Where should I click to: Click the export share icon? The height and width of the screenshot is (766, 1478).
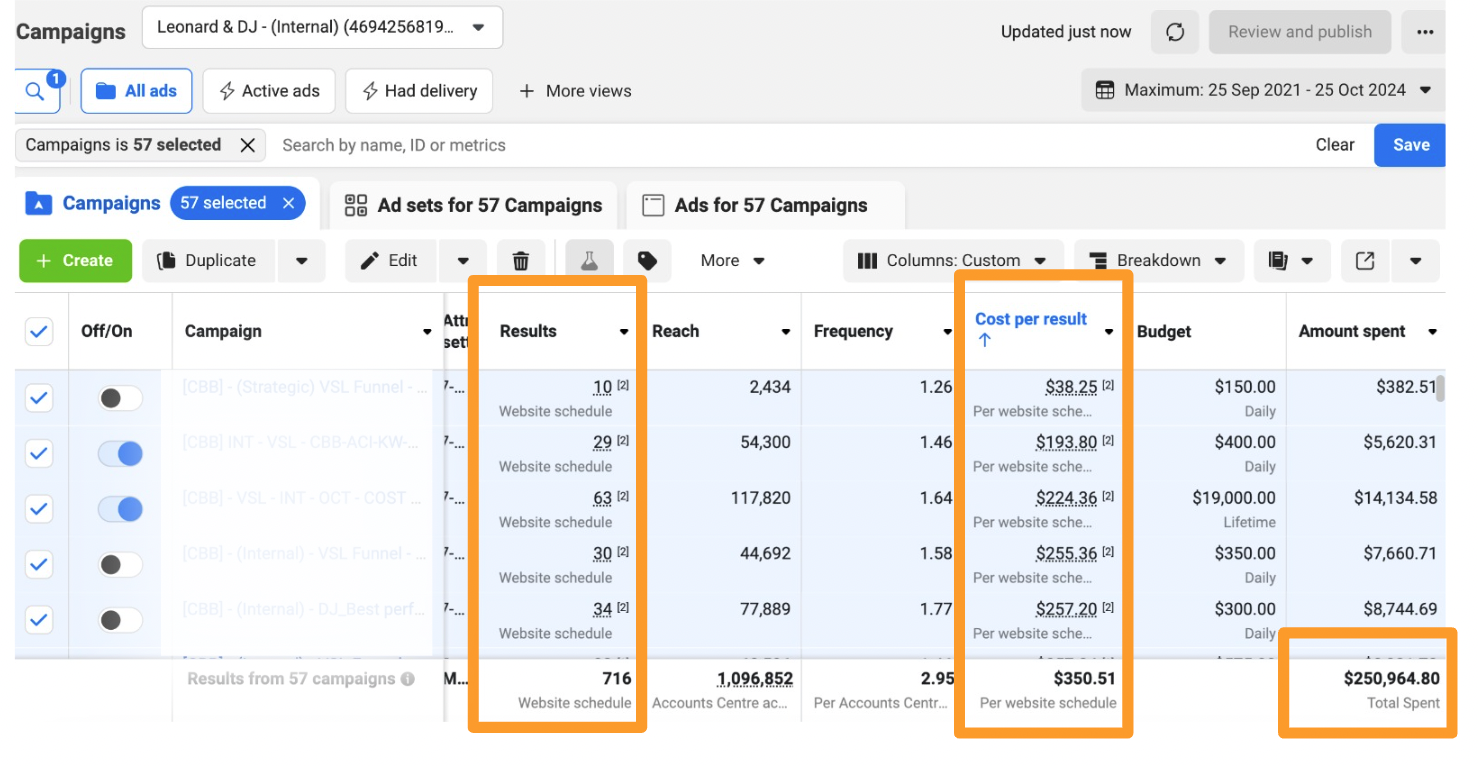click(x=1365, y=261)
